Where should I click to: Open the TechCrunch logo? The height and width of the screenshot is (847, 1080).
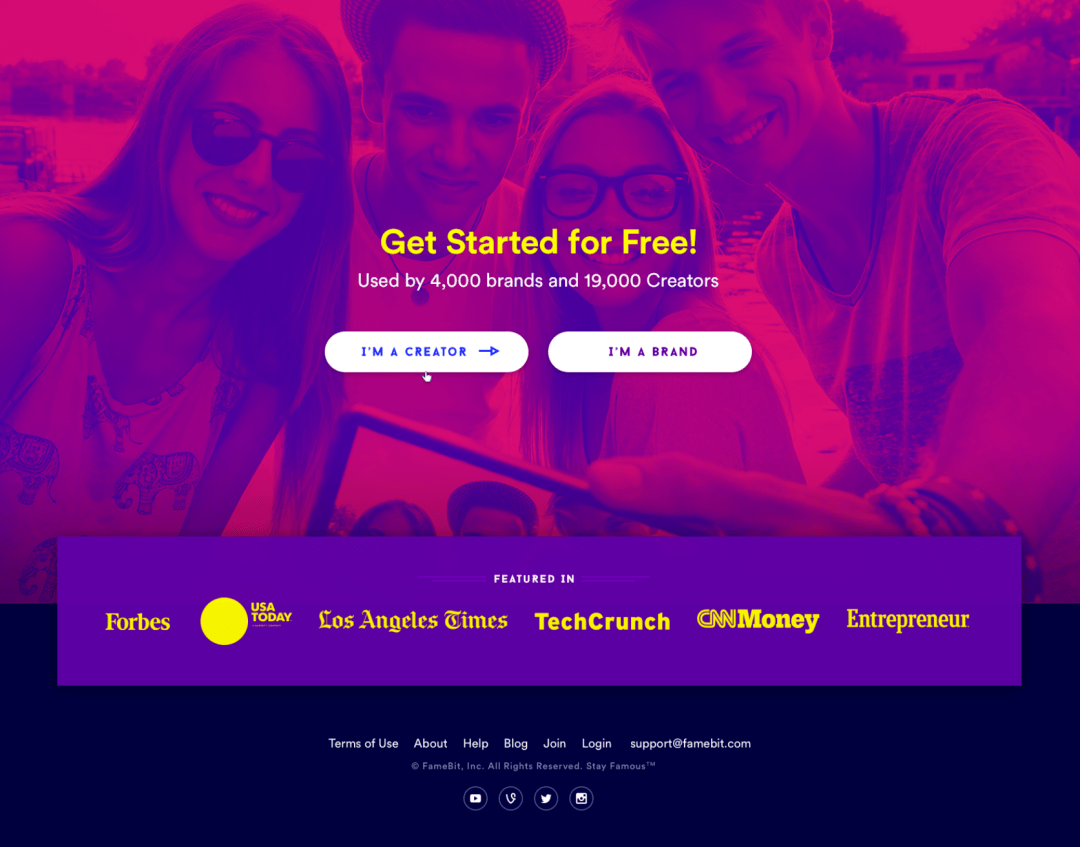(x=602, y=622)
